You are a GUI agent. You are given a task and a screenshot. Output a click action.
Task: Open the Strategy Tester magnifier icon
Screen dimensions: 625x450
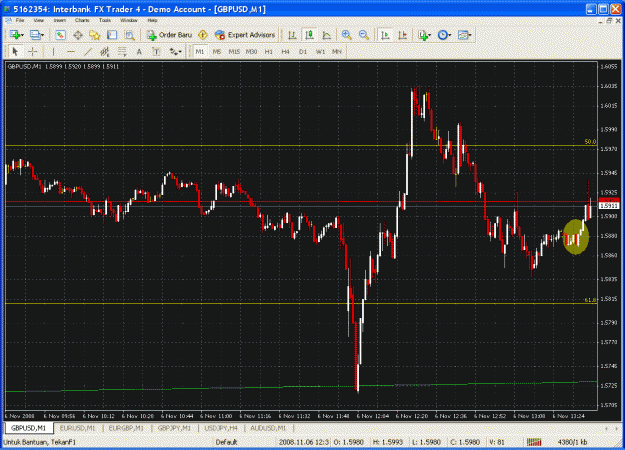click(x=130, y=35)
